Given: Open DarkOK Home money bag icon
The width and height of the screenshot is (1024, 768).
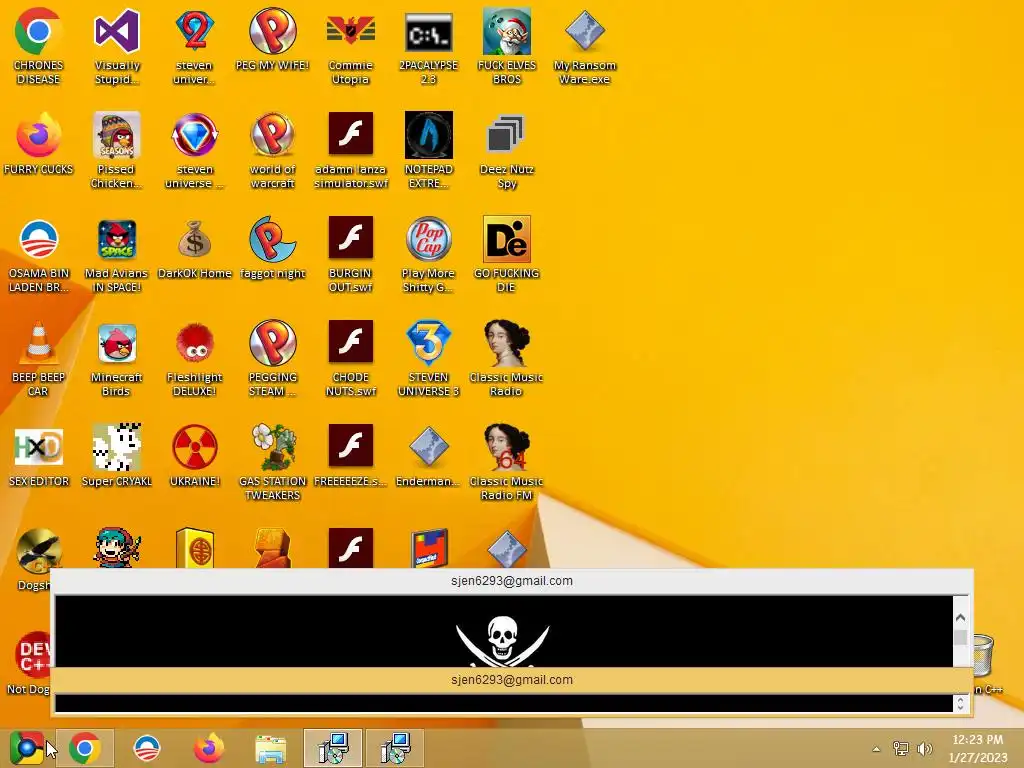Looking at the screenshot, I should (x=195, y=239).
